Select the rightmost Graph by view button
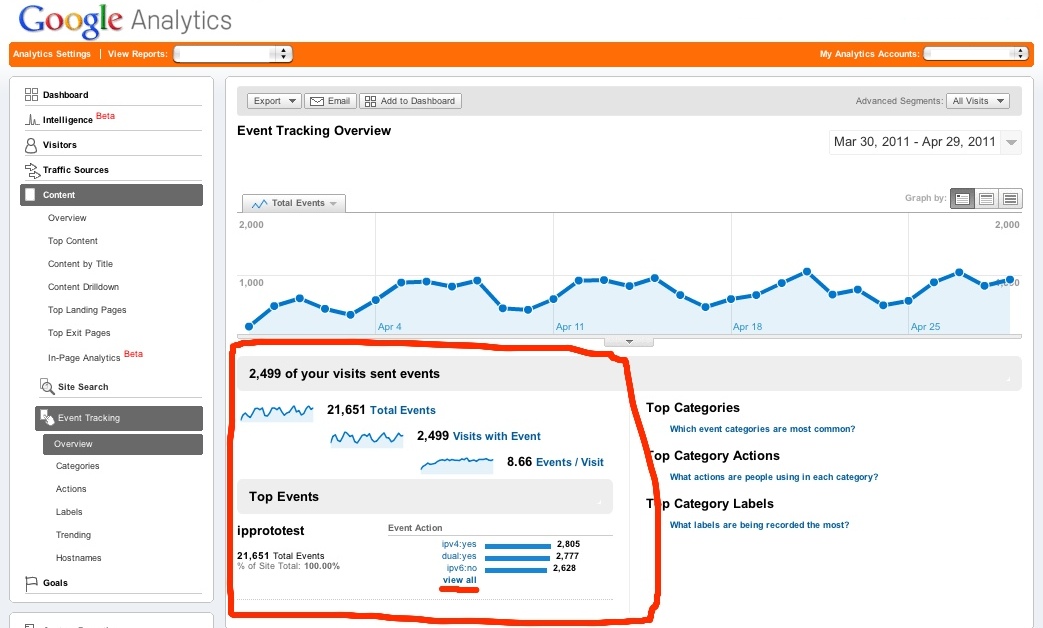The height and width of the screenshot is (628, 1043). (x=1010, y=199)
